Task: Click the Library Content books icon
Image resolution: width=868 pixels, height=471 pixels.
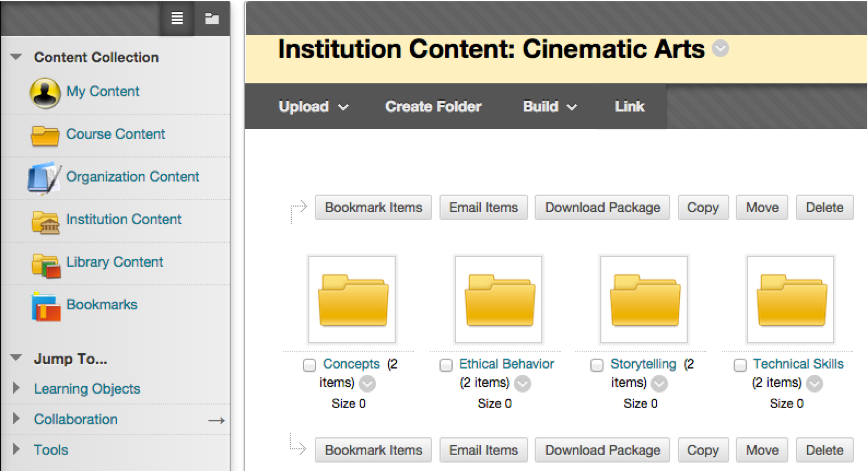Action: point(45,263)
